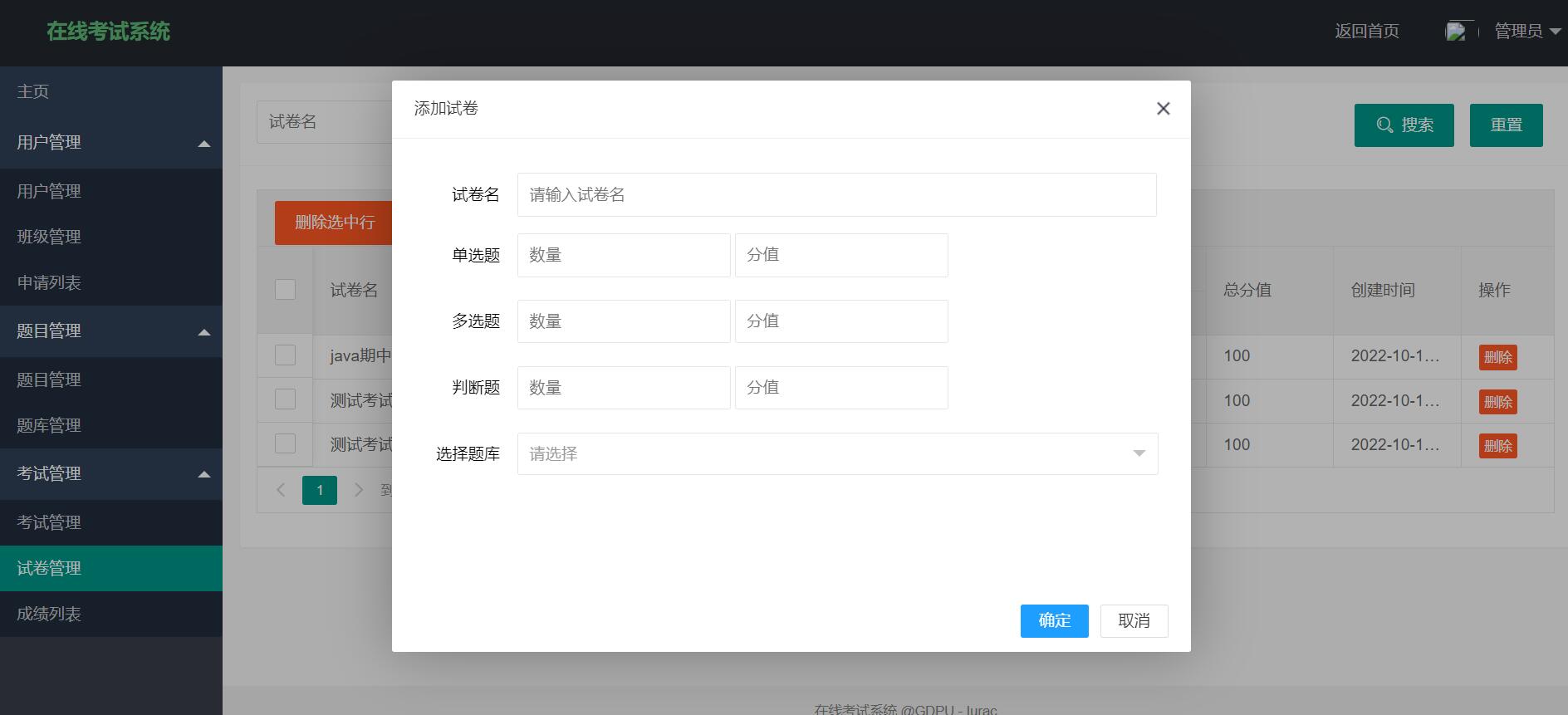Delete the first table row
The width and height of the screenshot is (1568, 715).
pos(1497,357)
